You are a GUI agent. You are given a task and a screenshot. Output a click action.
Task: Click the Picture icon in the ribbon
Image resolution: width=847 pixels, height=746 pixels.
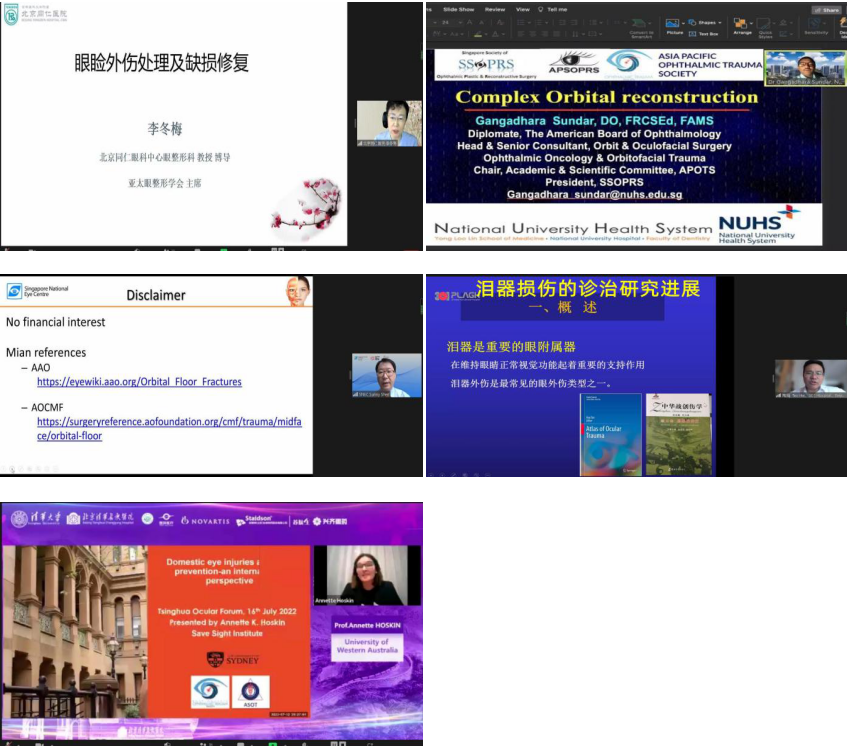[x=673, y=24]
